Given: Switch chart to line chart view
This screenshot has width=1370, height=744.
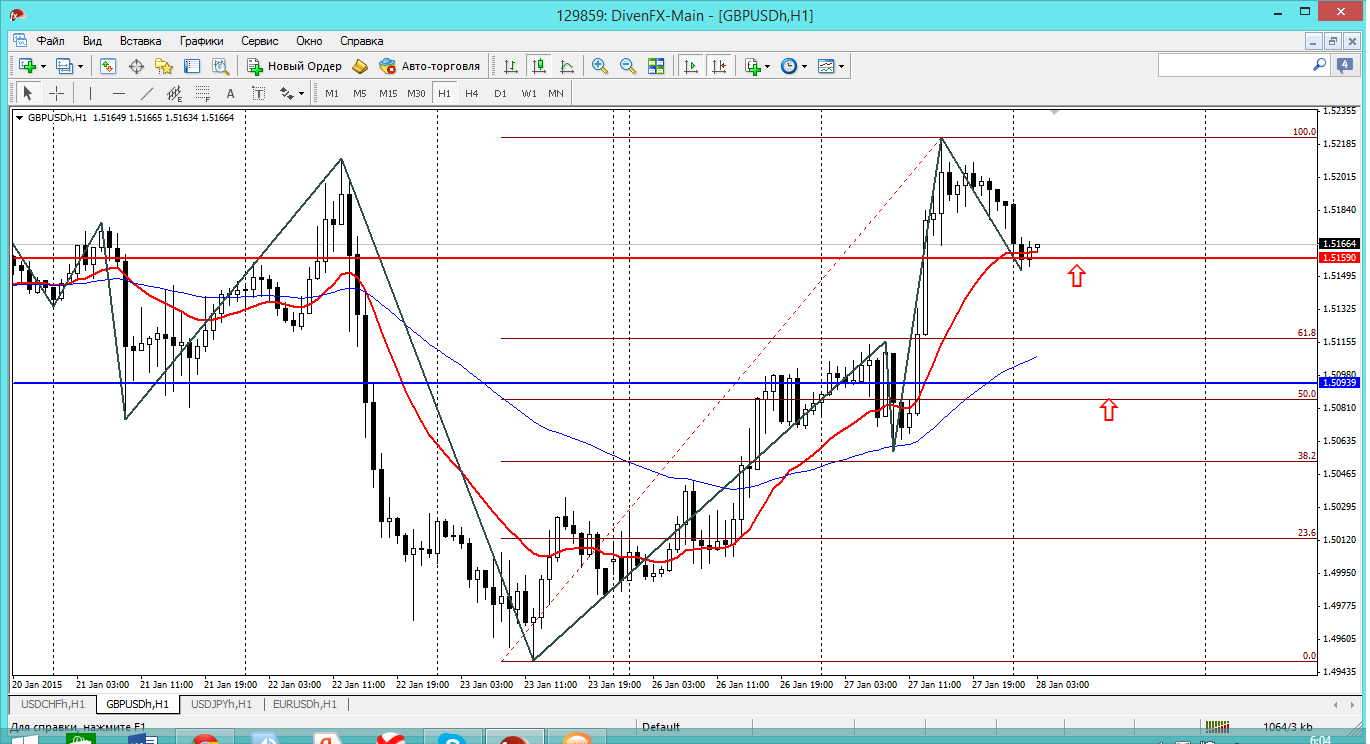Looking at the screenshot, I should [567, 66].
